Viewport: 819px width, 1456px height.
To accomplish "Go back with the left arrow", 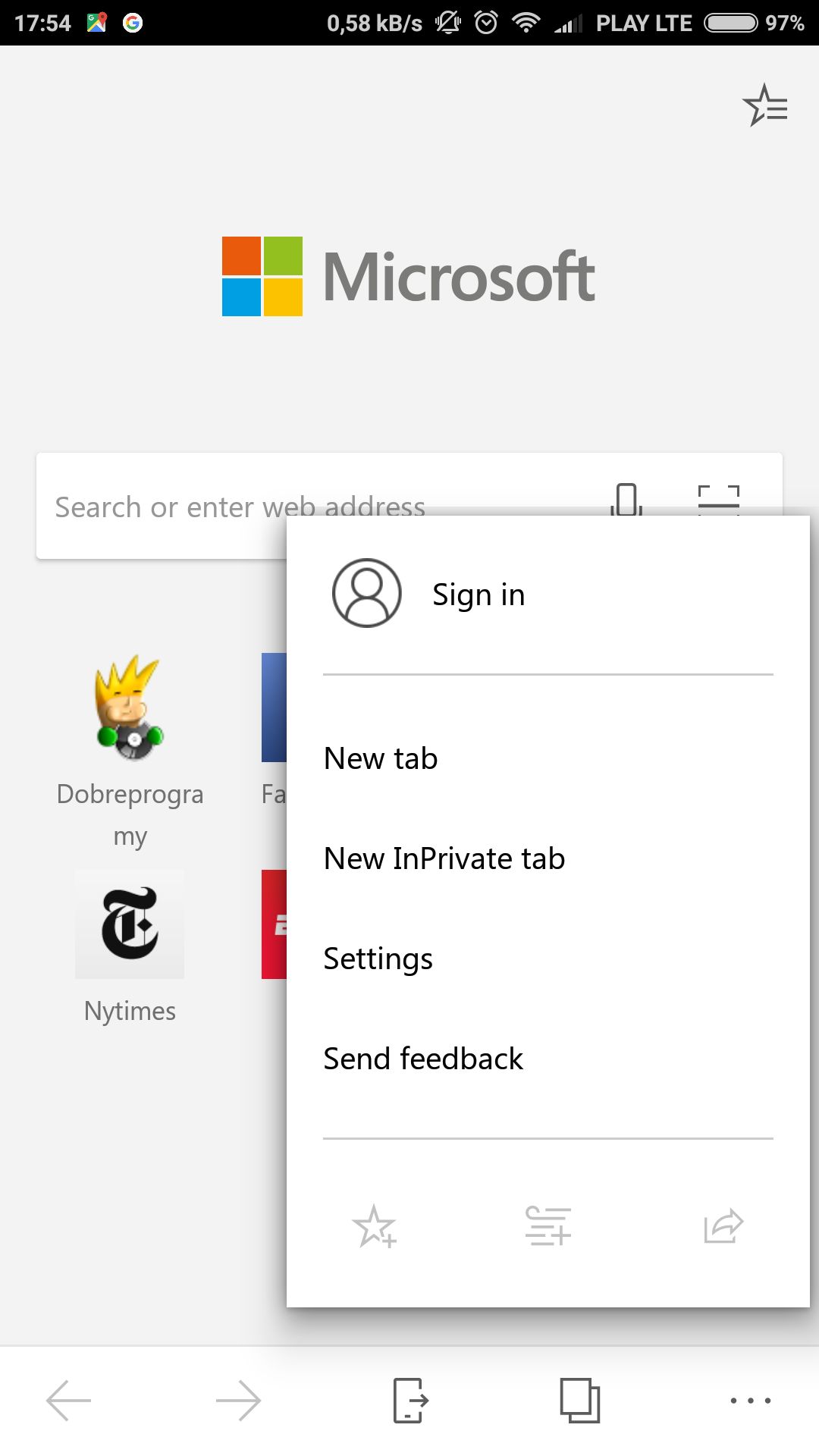I will (x=69, y=1400).
